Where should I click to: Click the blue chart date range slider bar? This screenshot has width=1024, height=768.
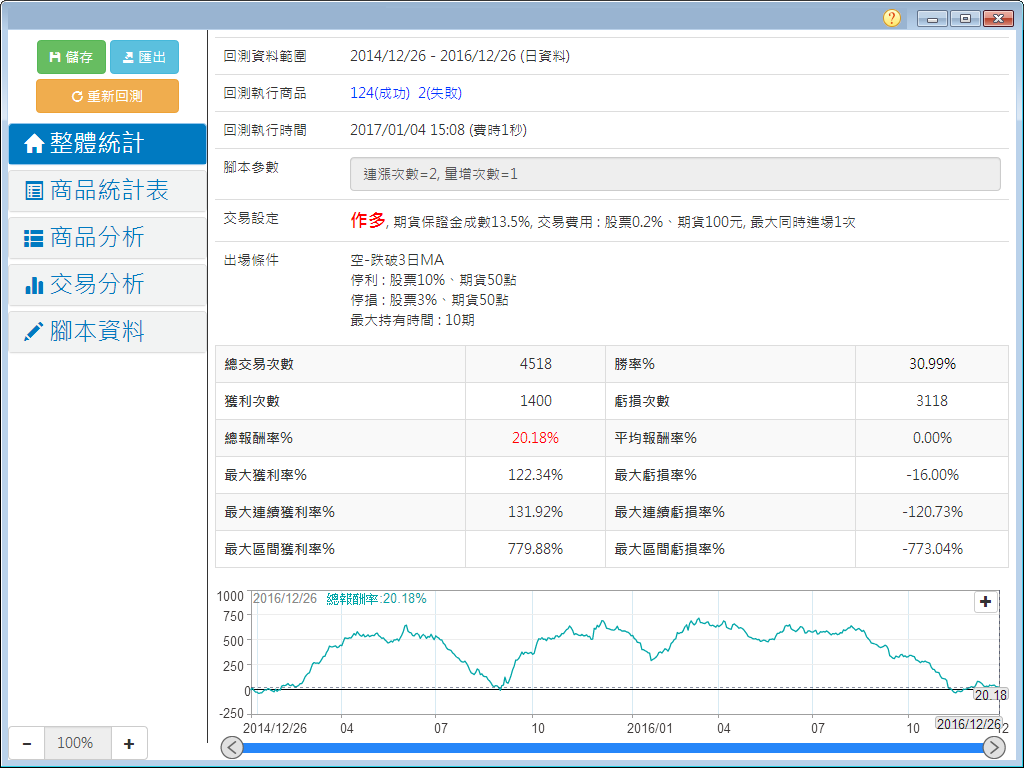click(613, 747)
